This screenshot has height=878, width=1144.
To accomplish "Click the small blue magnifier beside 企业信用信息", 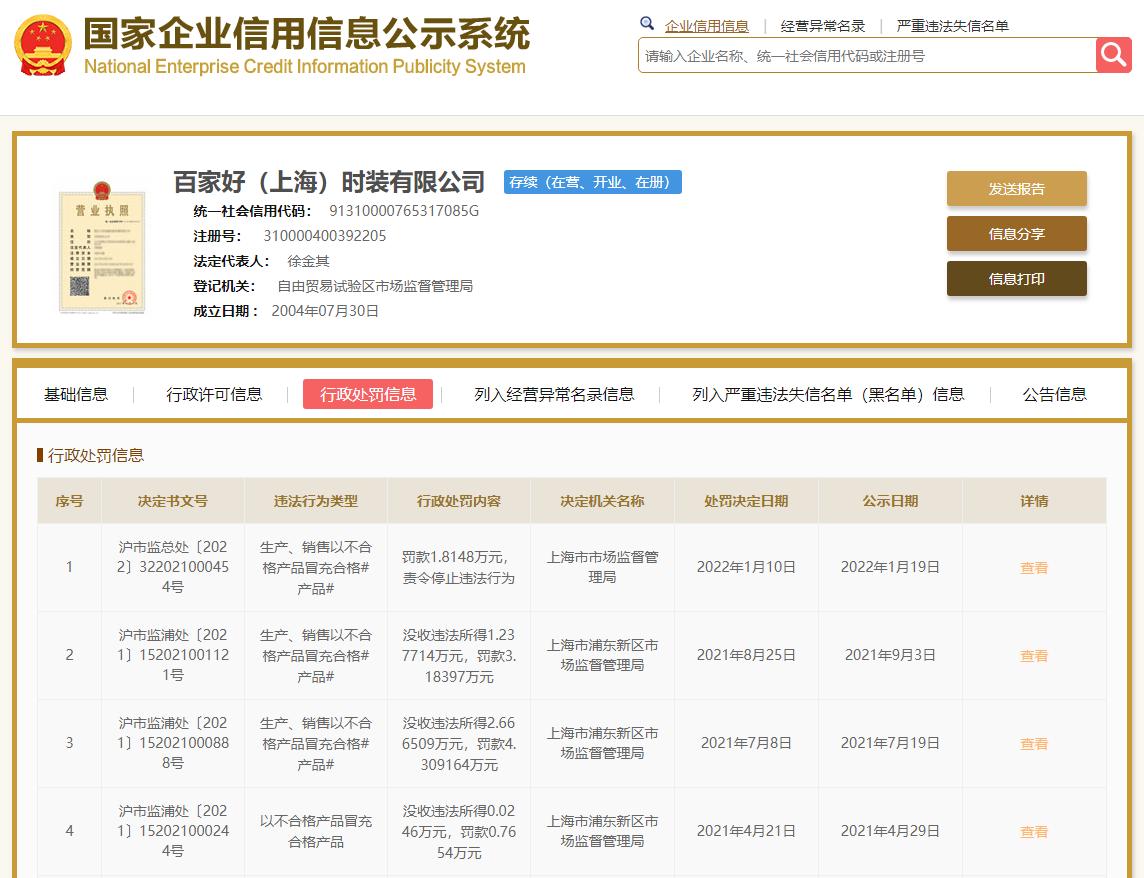I will (x=646, y=23).
